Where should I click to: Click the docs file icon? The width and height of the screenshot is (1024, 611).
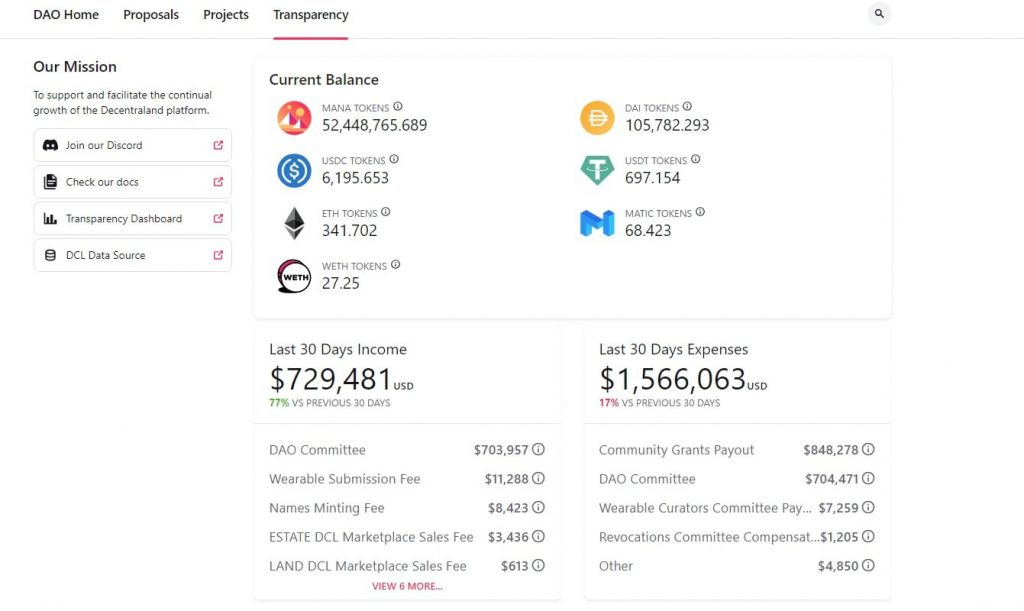point(50,181)
